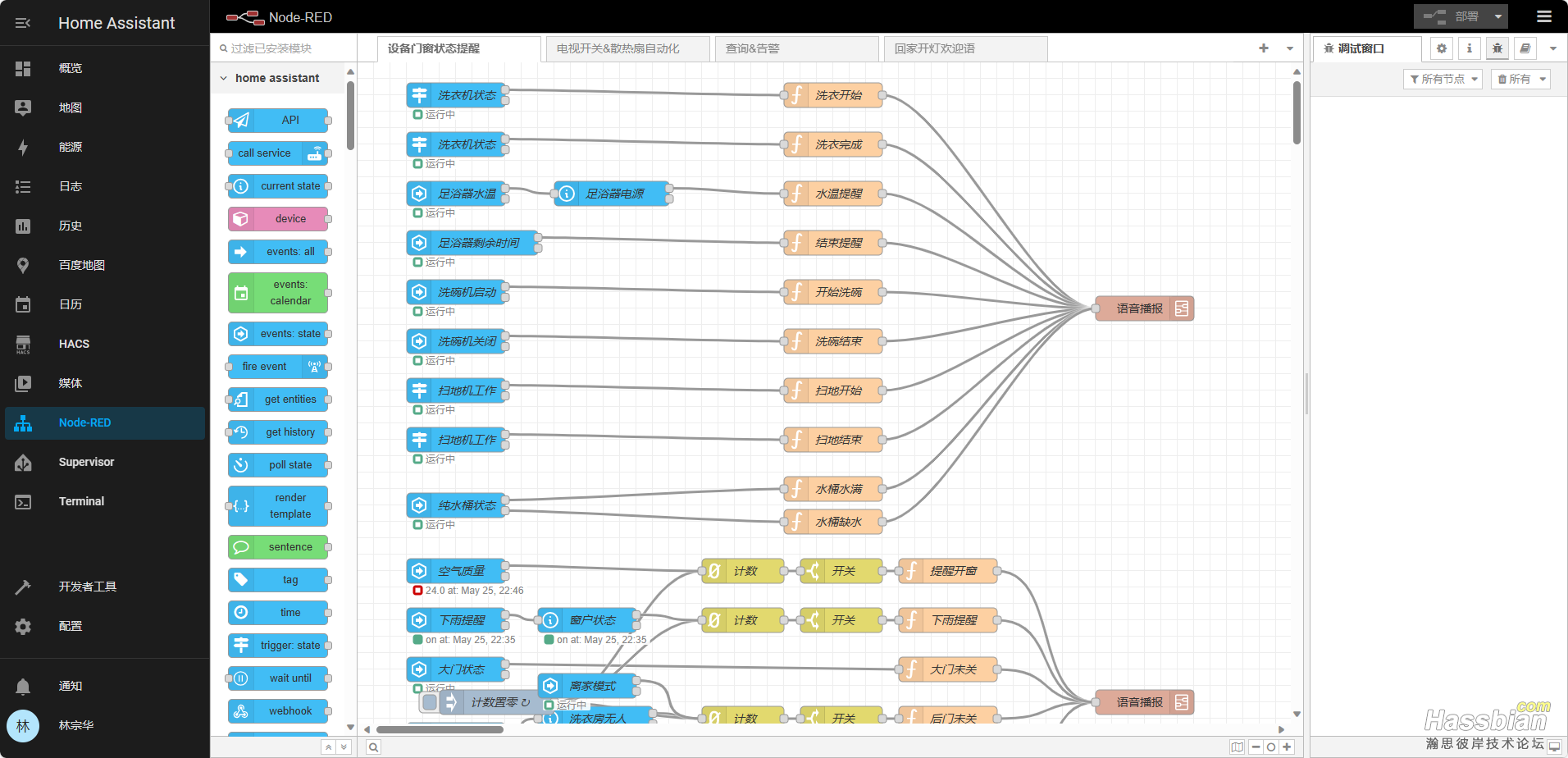This screenshot has width=1568, height=758.
Task: Select the sentence palette node
Action: point(278,547)
